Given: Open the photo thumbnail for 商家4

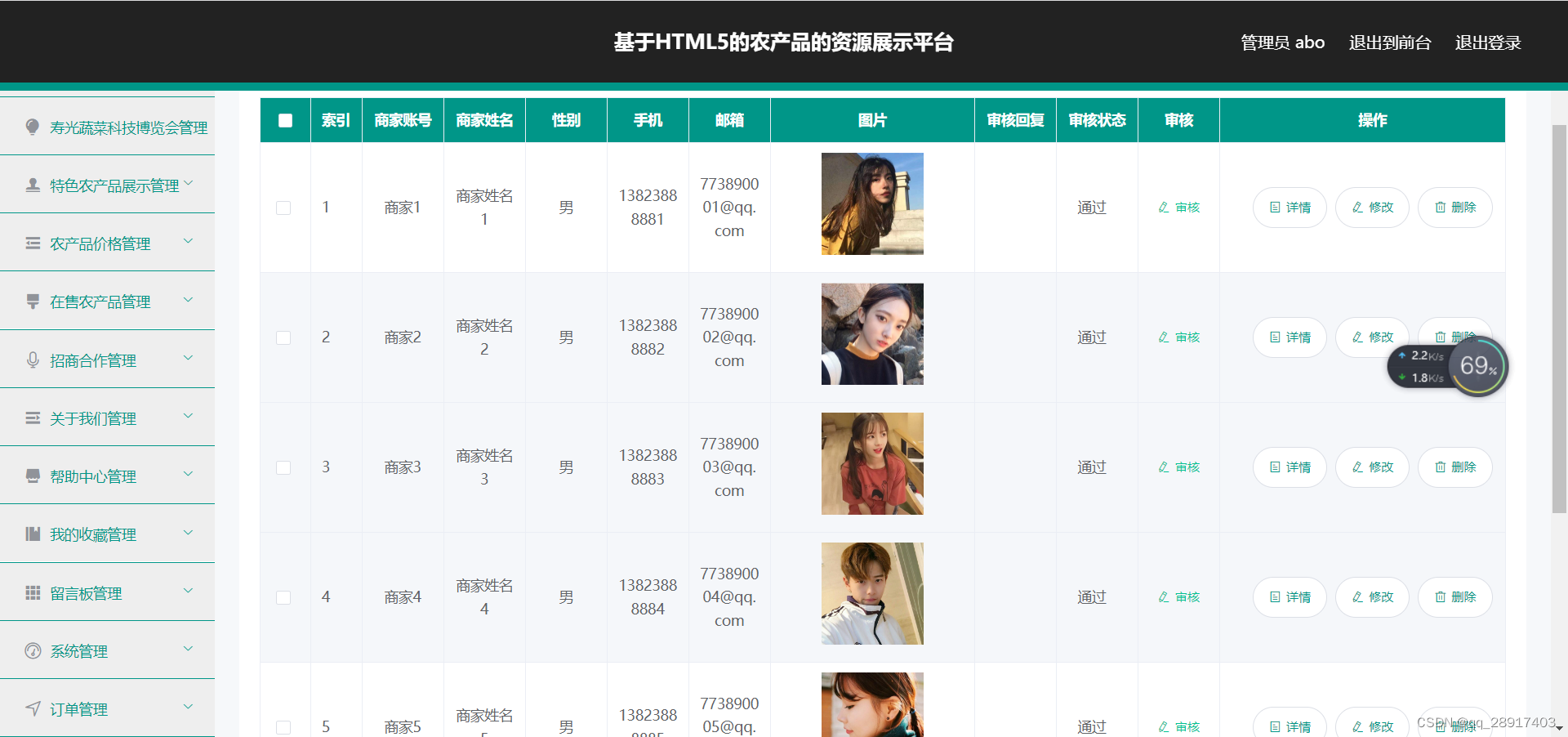Looking at the screenshot, I should (872, 593).
